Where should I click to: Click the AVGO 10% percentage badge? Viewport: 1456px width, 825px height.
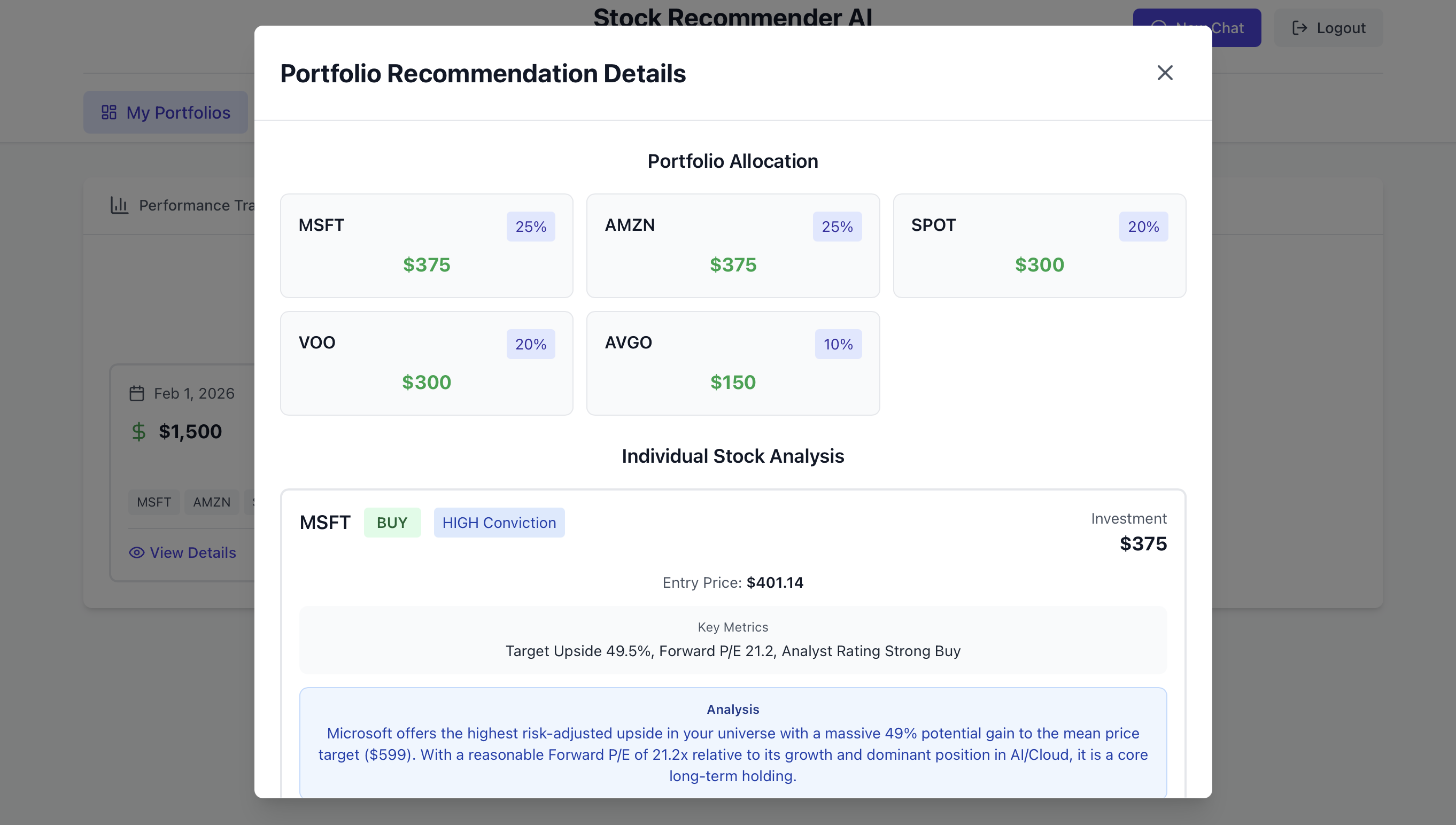coord(838,344)
